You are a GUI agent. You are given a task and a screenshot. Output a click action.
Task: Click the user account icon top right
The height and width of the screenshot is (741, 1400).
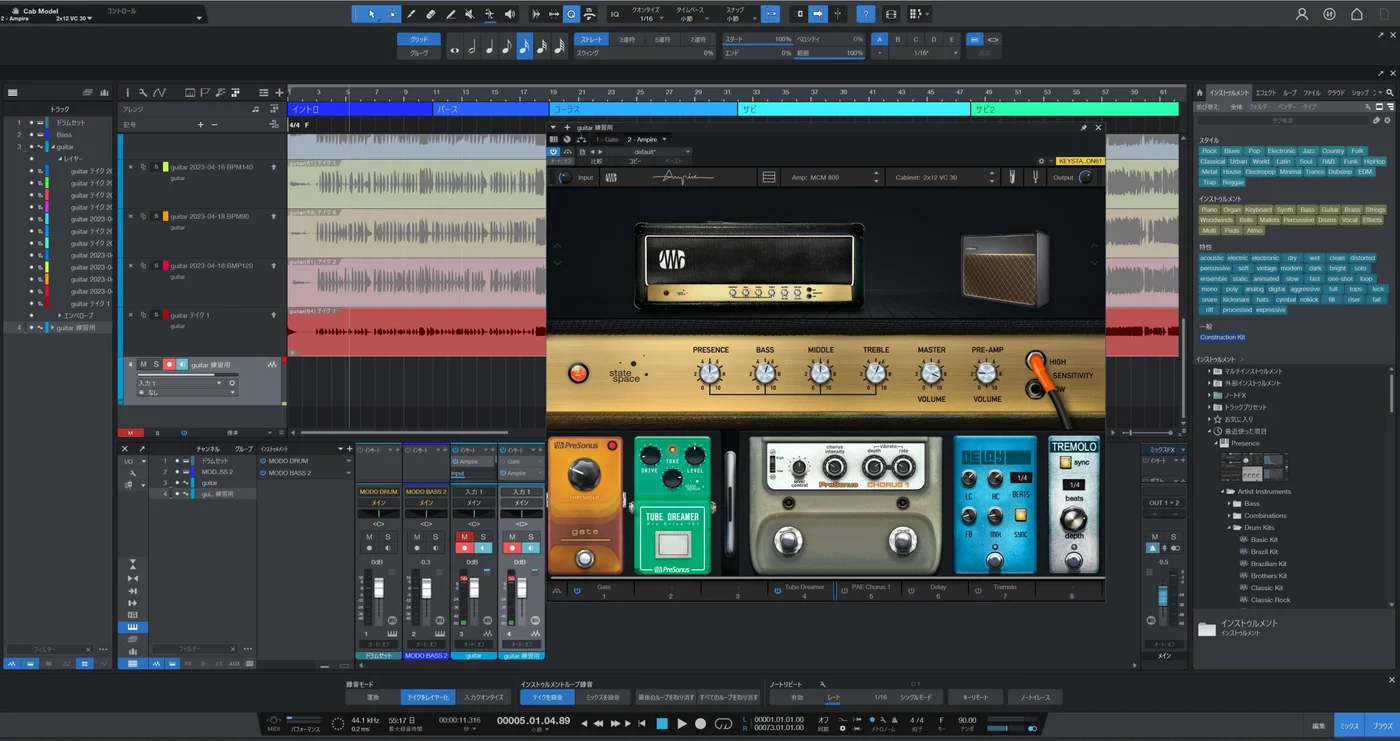coord(1302,14)
